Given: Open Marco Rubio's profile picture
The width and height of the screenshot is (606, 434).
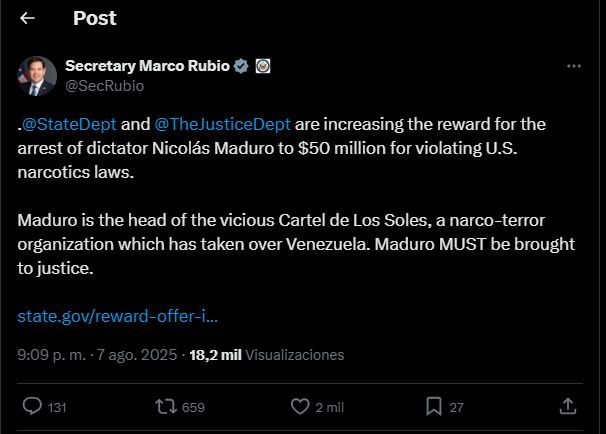Looking at the screenshot, I should [37, 76].
